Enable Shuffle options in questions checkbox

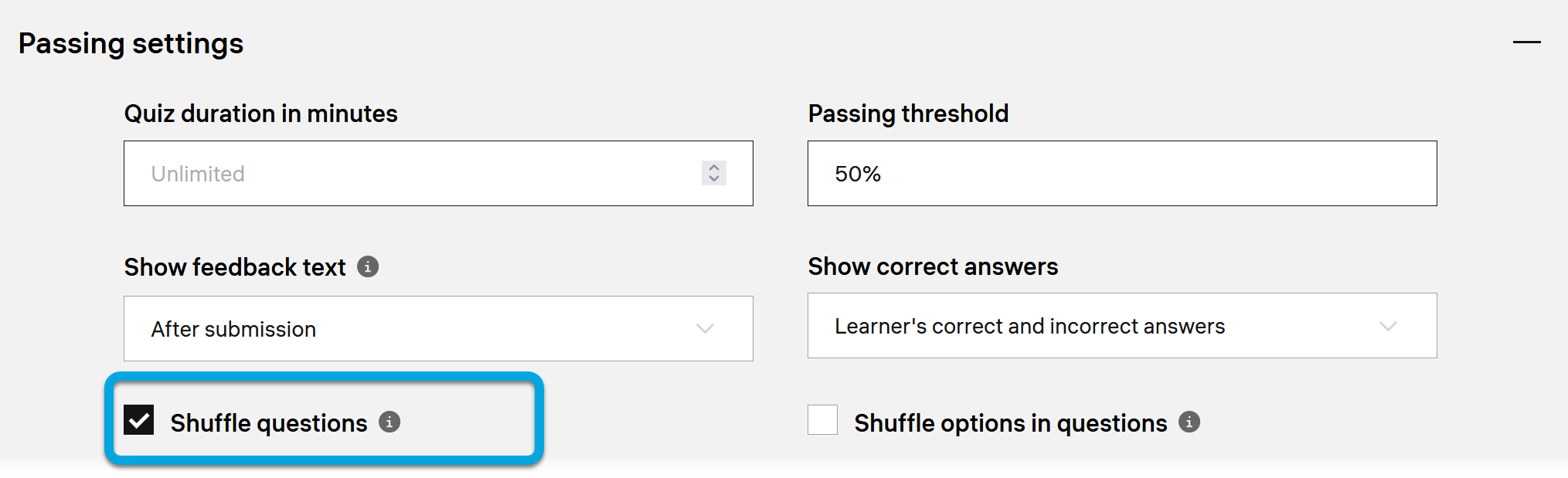822,420
